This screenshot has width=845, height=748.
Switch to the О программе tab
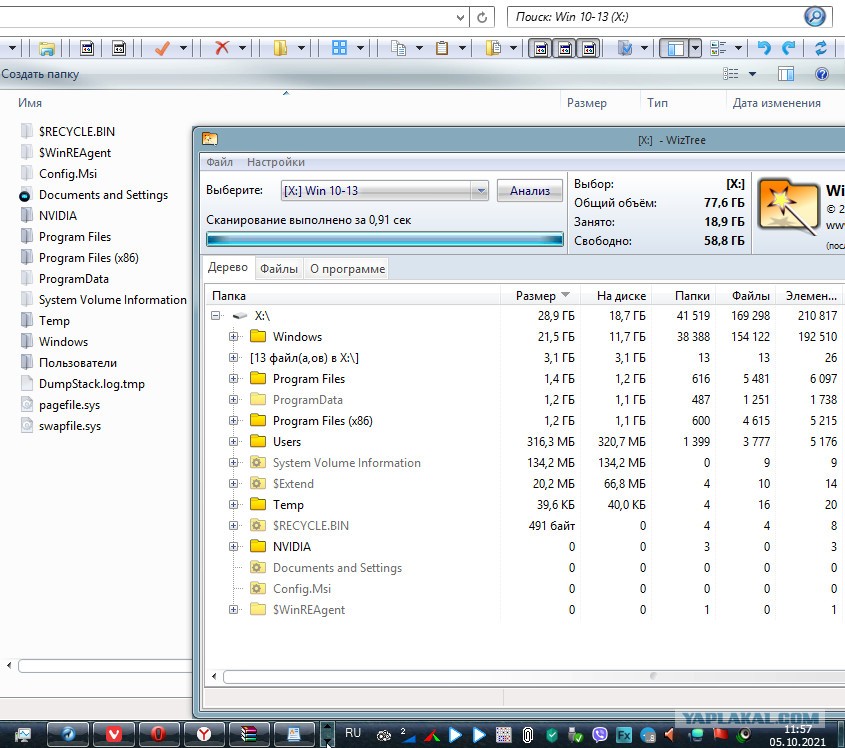[x=348, y=269]
